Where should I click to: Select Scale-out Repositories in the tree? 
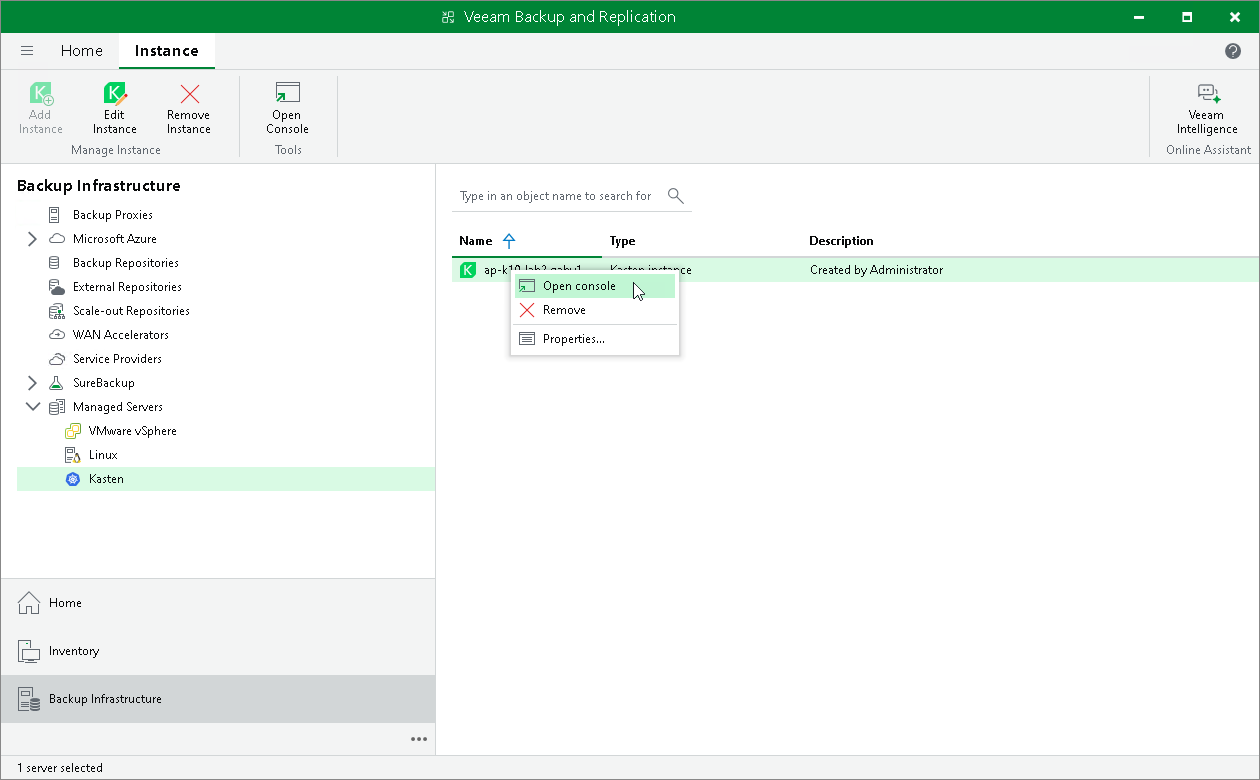[131, 311]
